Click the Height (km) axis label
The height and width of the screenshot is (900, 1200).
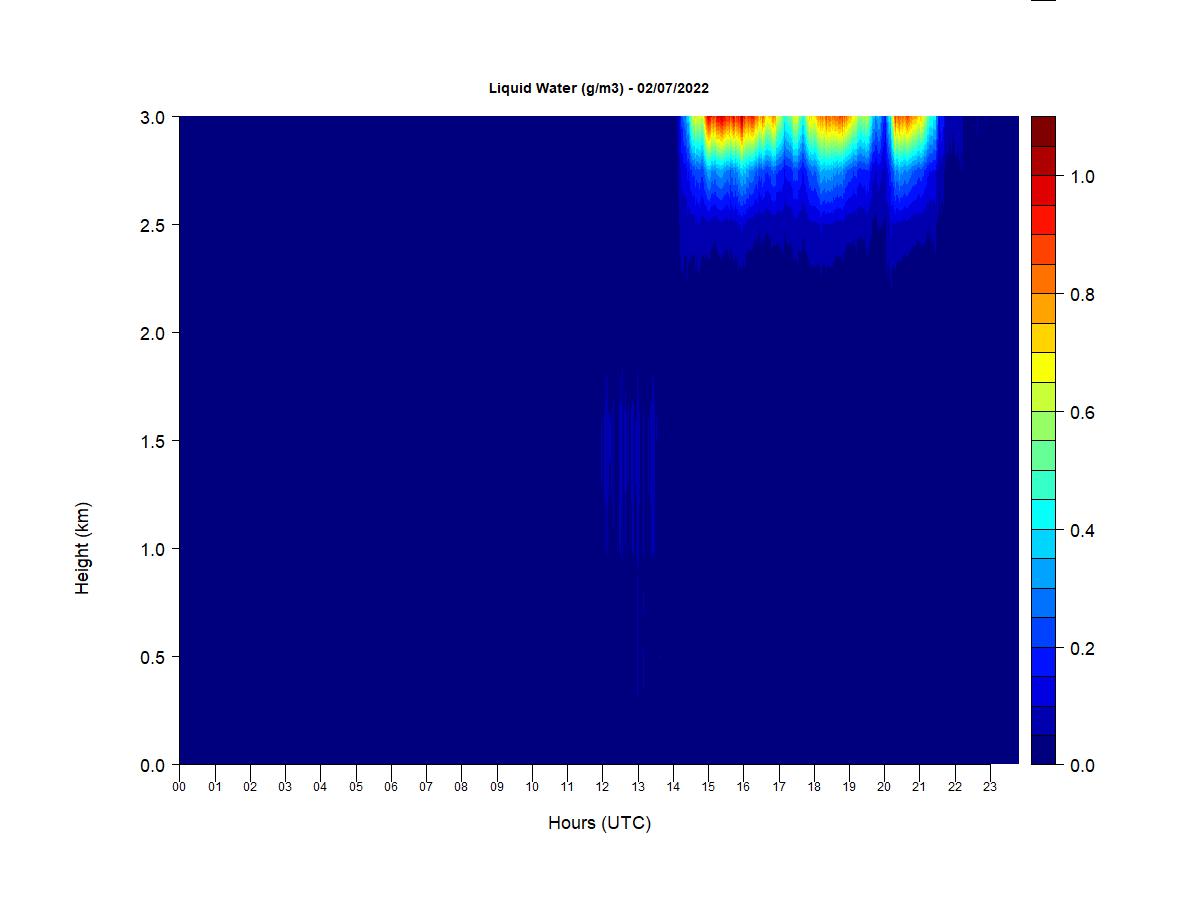point(82,548)
